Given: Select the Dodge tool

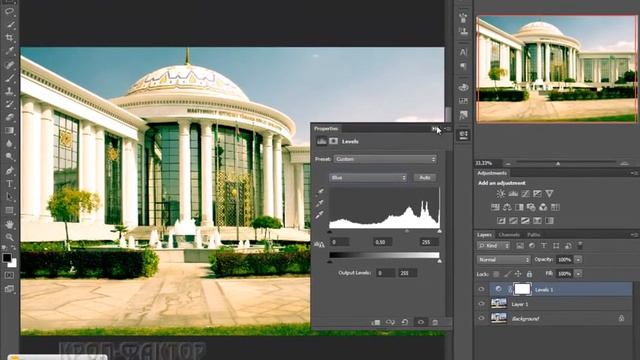Looking at the screenshot, I should 9,157.
